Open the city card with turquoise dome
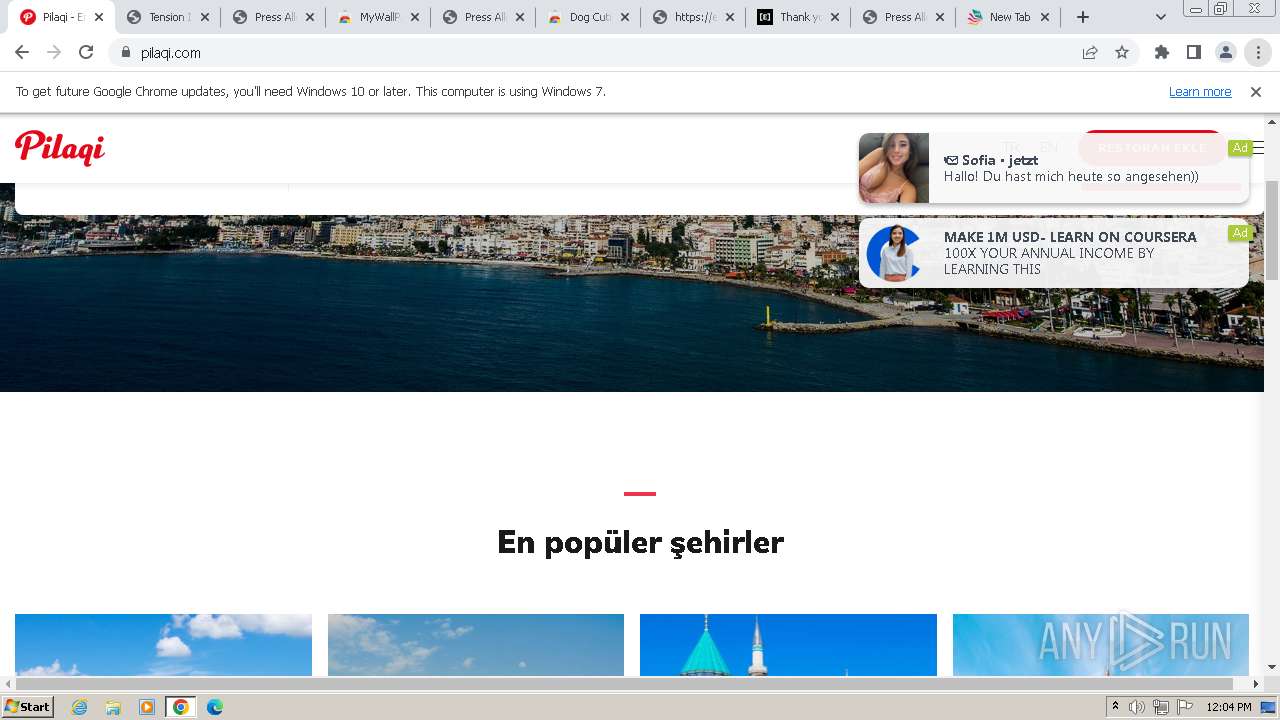 788,645
